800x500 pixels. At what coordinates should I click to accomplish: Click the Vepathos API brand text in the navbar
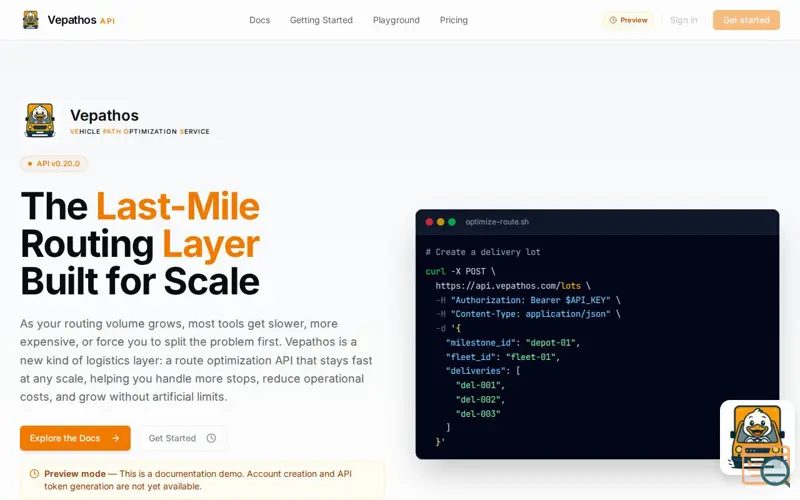pyautogui.click(x=81, y=20)
